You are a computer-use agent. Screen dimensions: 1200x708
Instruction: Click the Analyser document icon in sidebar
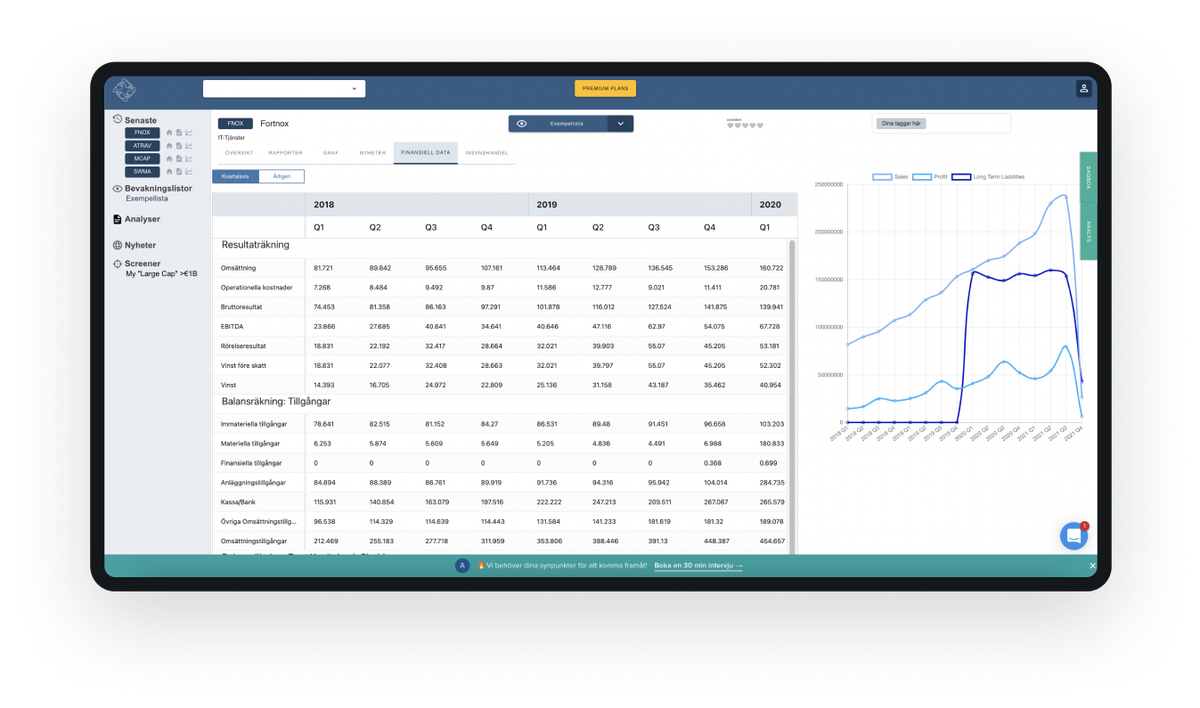(x=117, y=219)
